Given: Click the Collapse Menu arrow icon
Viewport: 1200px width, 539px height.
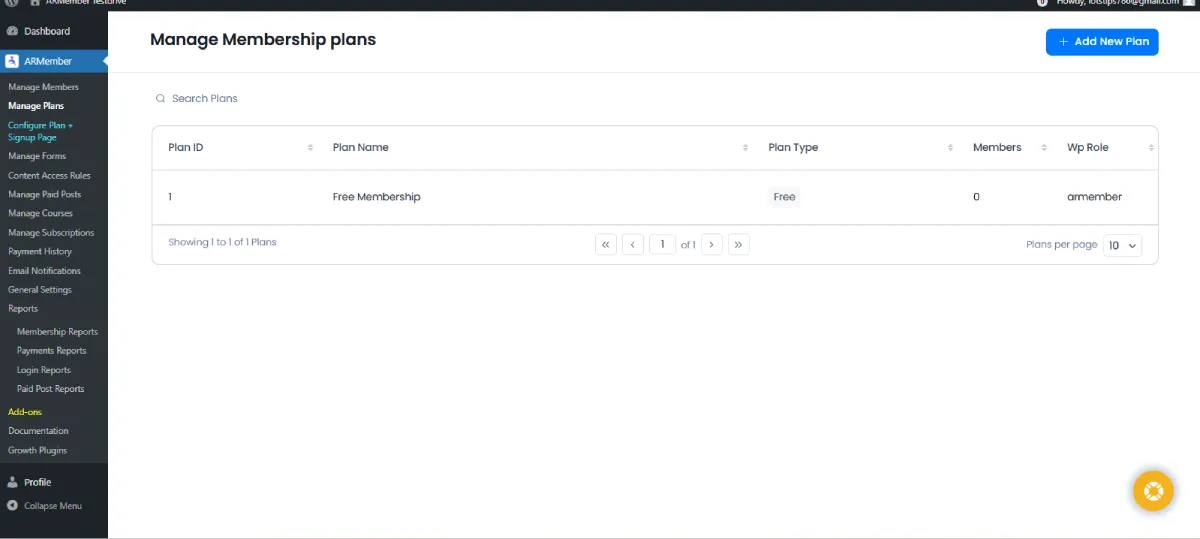Looking at the screenshot, I should (12, 506).
